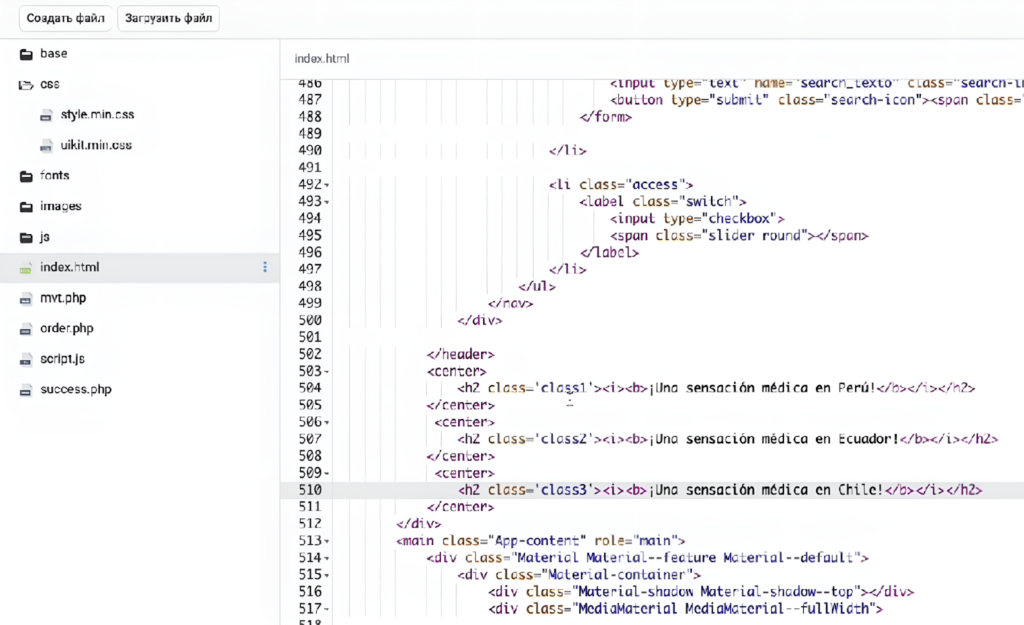This screenshot has height=625, width=1024.
Task: Click the script.js file icon
Action: coord(26,359)
